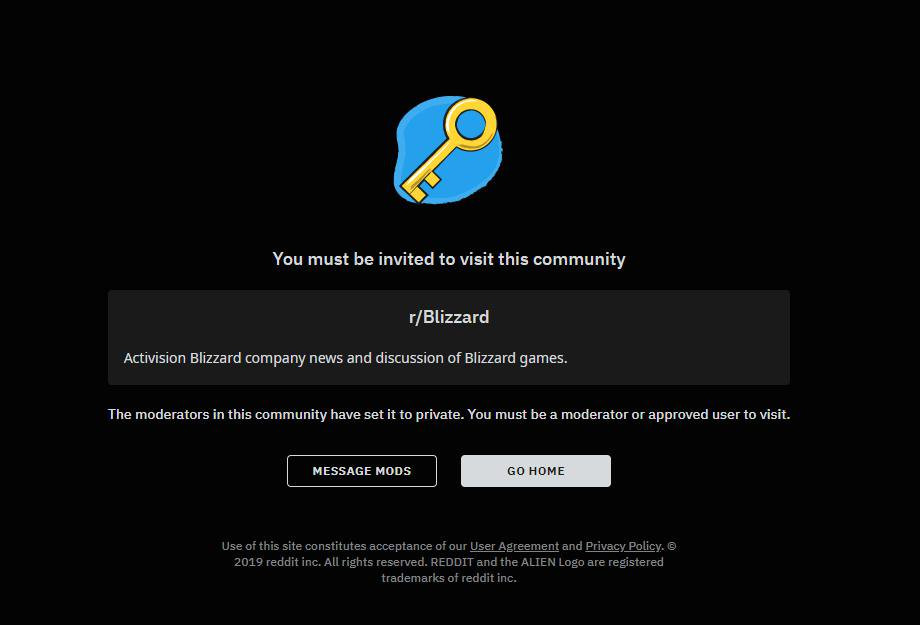Click the copyright symbol in the footer
This screenshot has width=920, height=625.
point(671,546)
